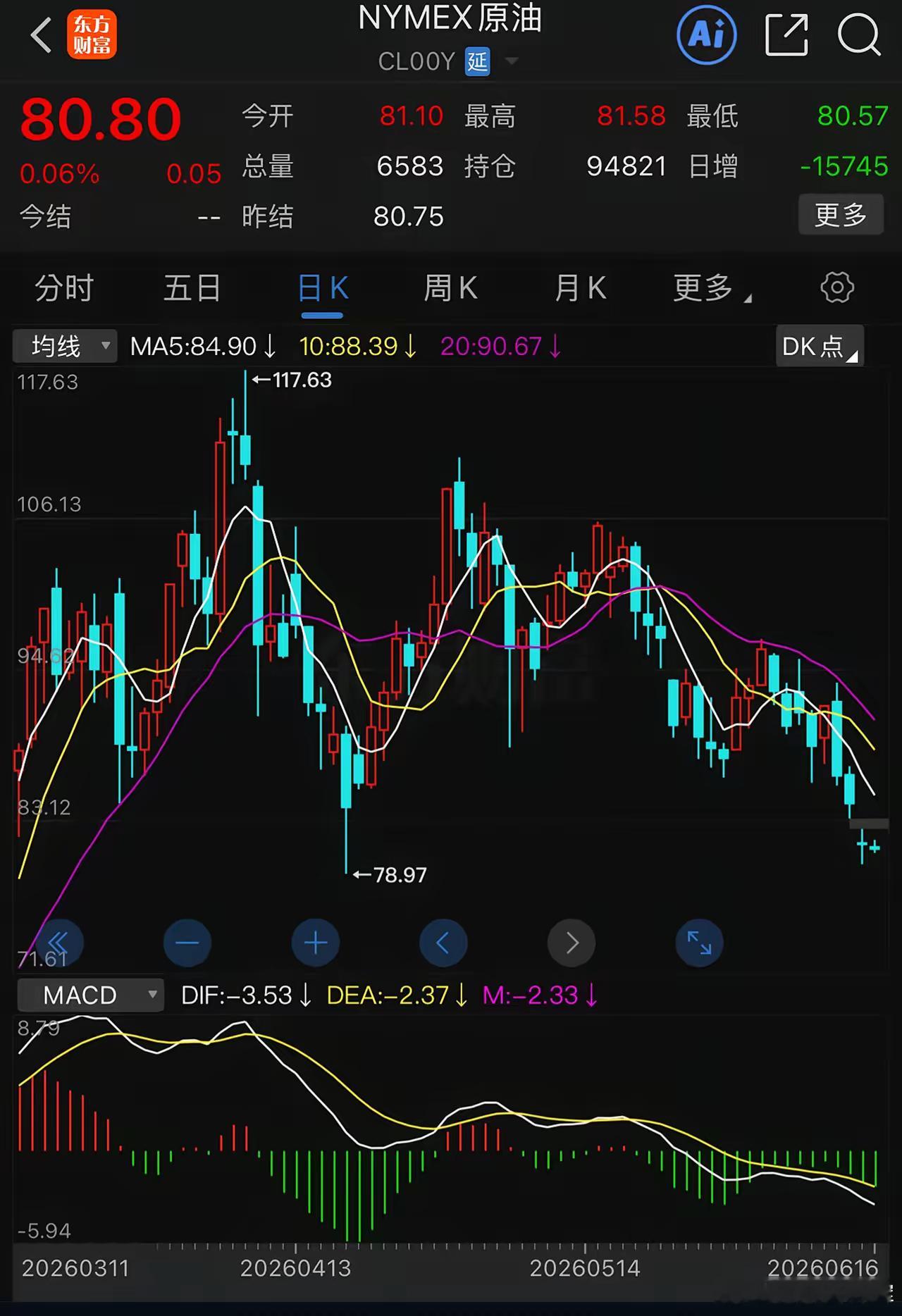The height and width of the screenshot is (1316, 902).
Task: Click the 持仓 value 94821
Action: coord(626,166)
